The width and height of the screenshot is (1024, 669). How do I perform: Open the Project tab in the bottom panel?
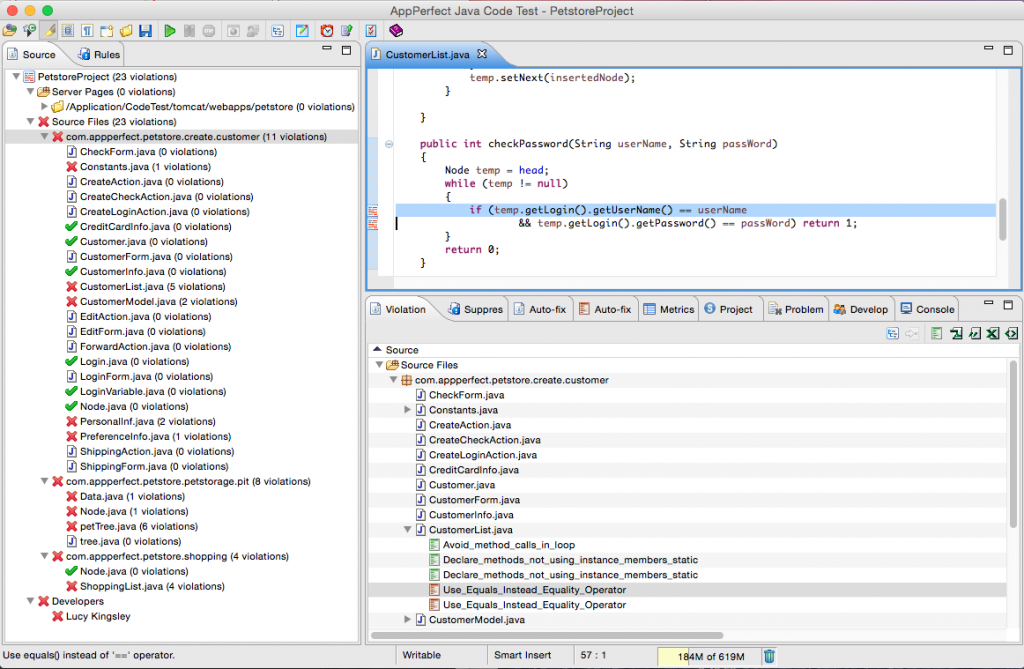click(728, 310)
